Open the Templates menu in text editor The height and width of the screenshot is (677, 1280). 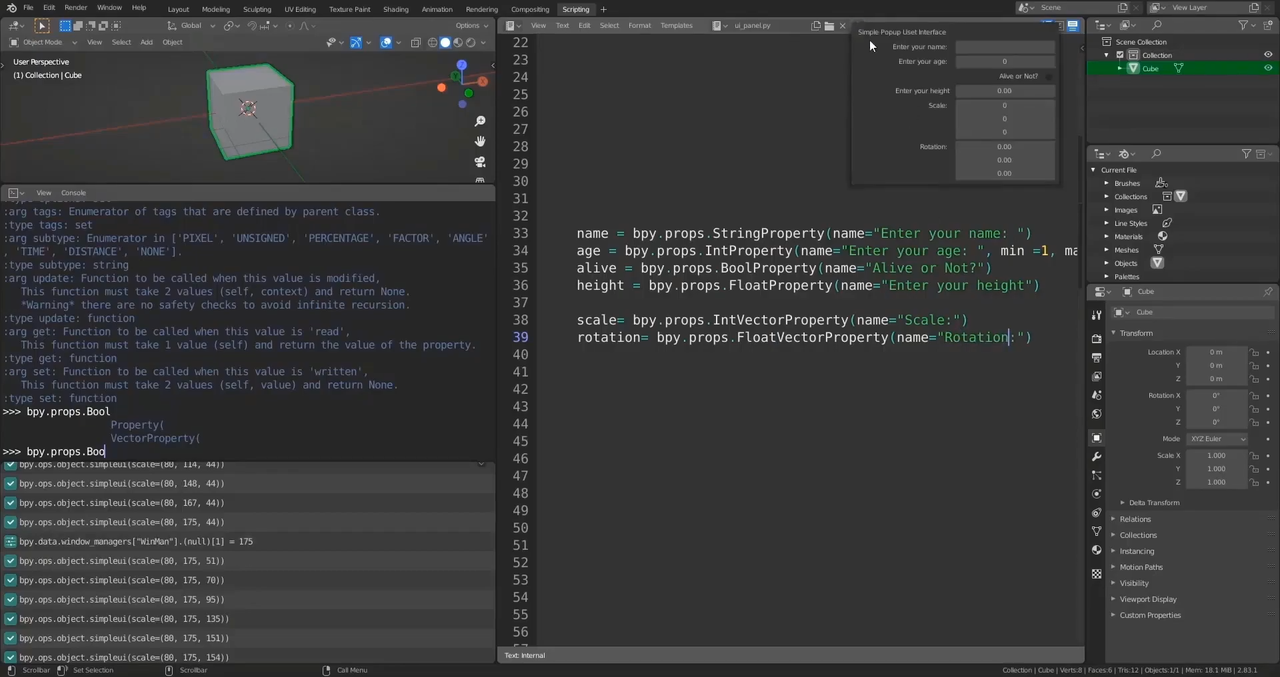tap(676, 25)
